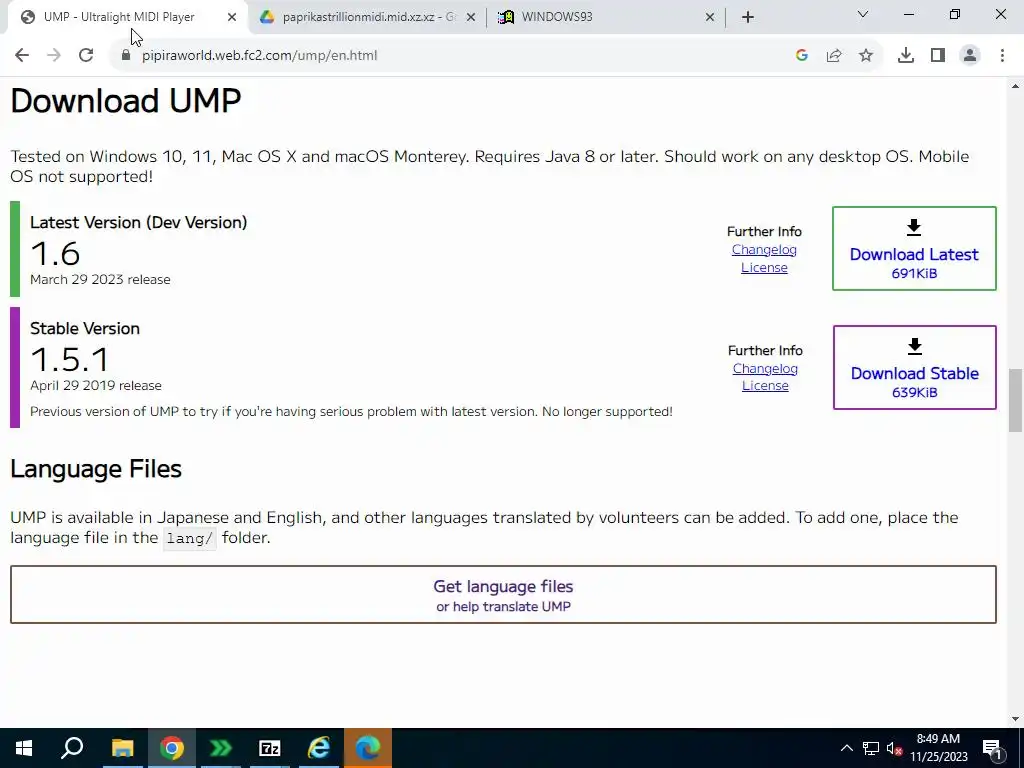
Task: Open License link for Stable Version
Action: pos(765,385)
